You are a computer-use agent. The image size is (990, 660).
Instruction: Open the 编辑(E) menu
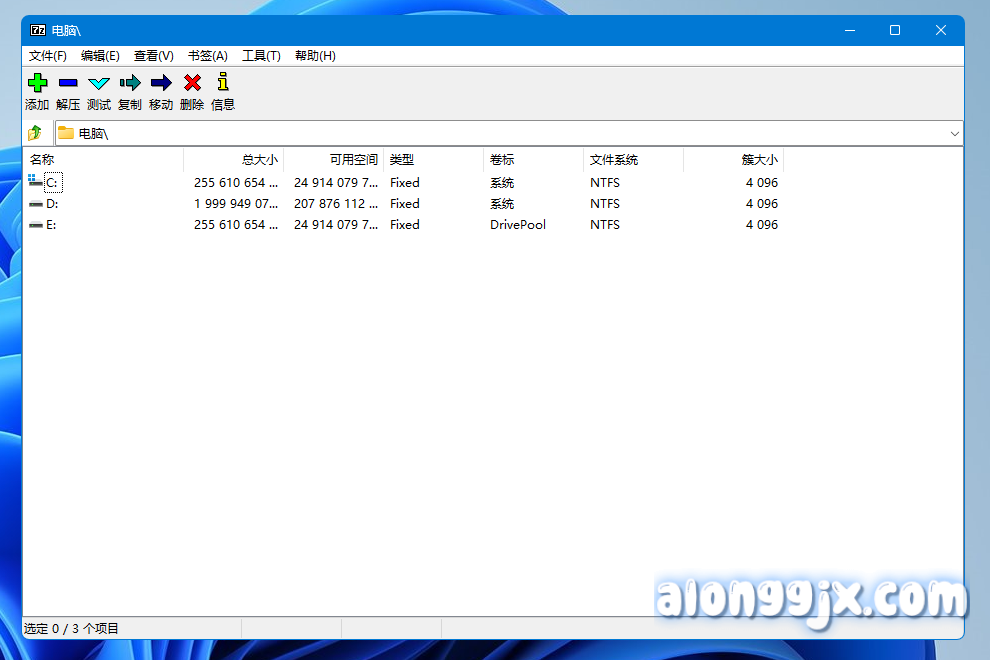click(100, 56)
